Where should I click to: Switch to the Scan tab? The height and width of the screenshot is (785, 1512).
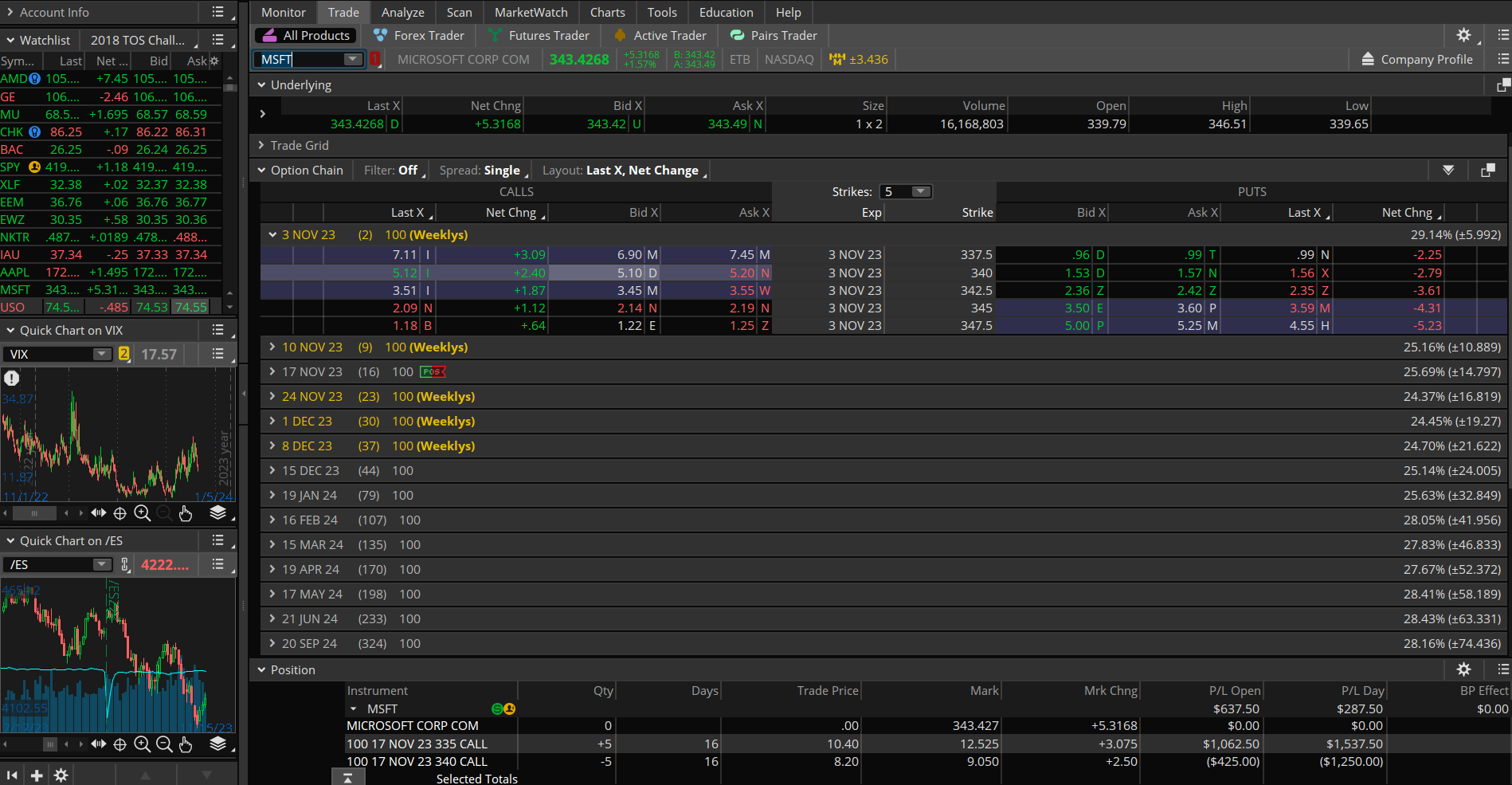459,12
